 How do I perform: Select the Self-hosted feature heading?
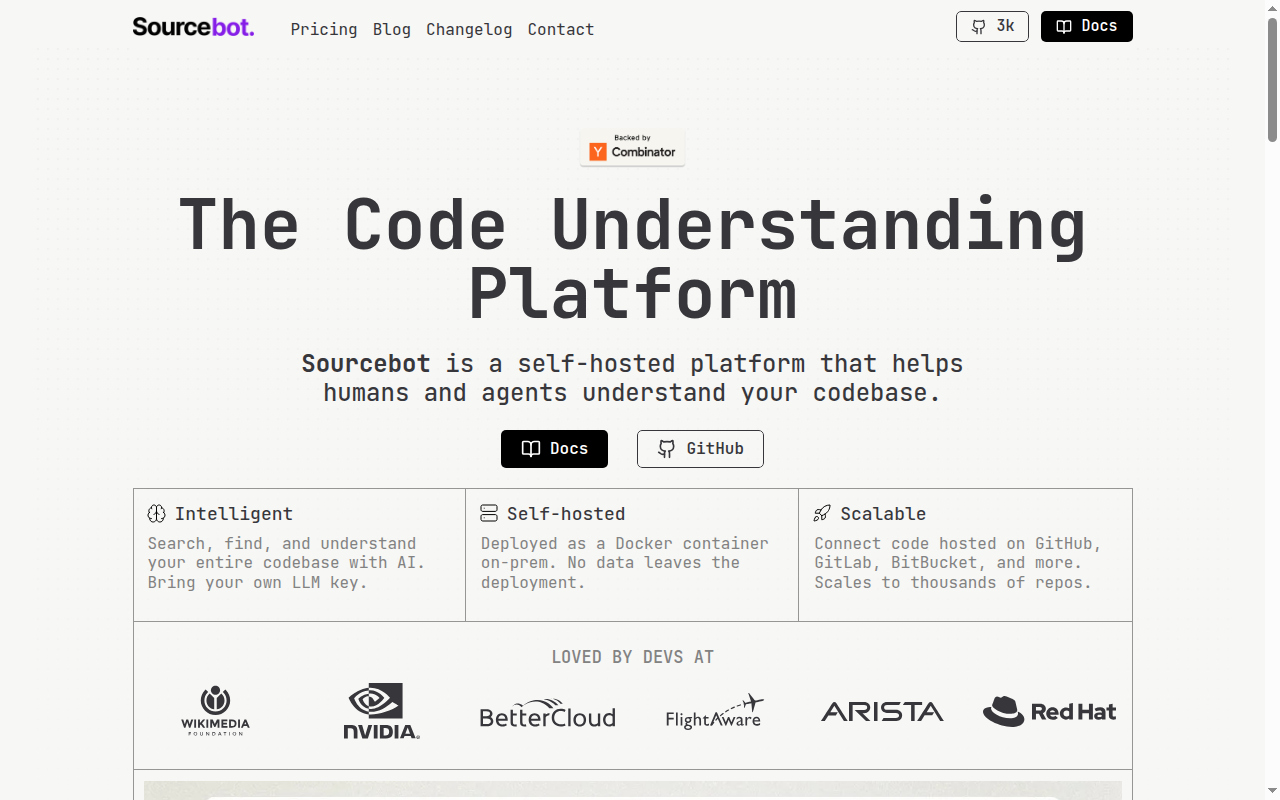coord(566,514)
